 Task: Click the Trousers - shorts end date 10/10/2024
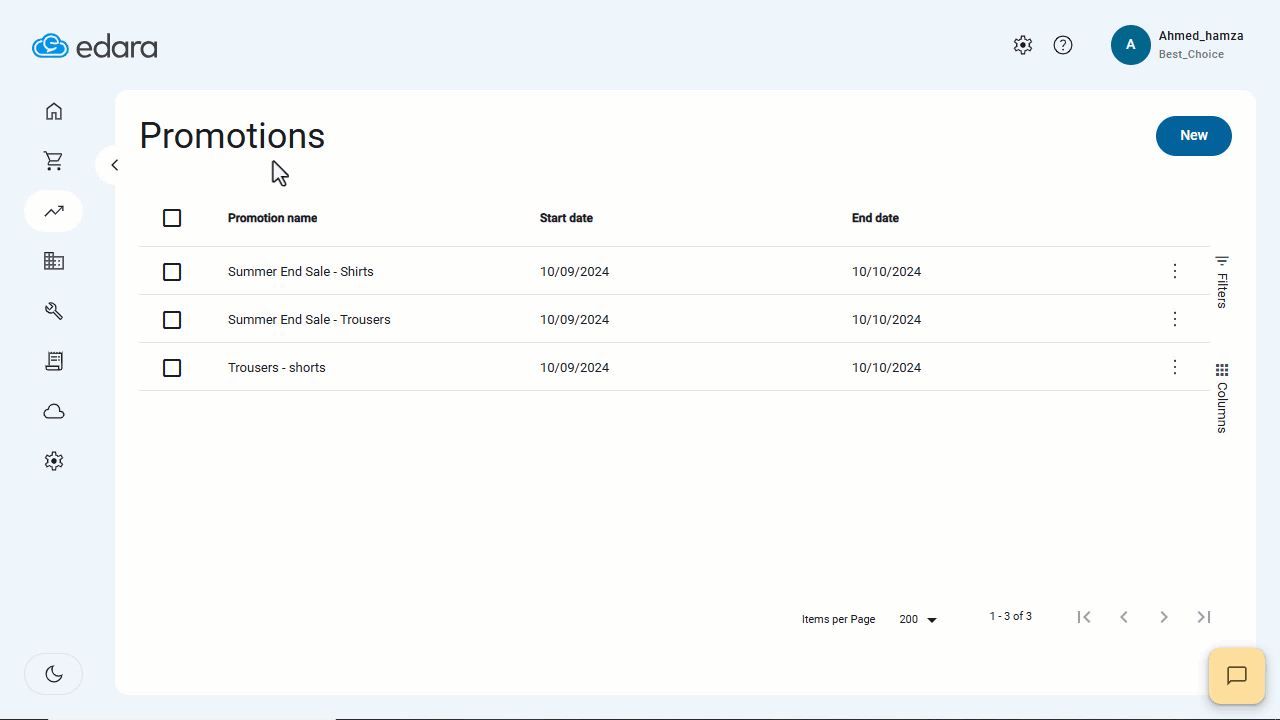886,368
